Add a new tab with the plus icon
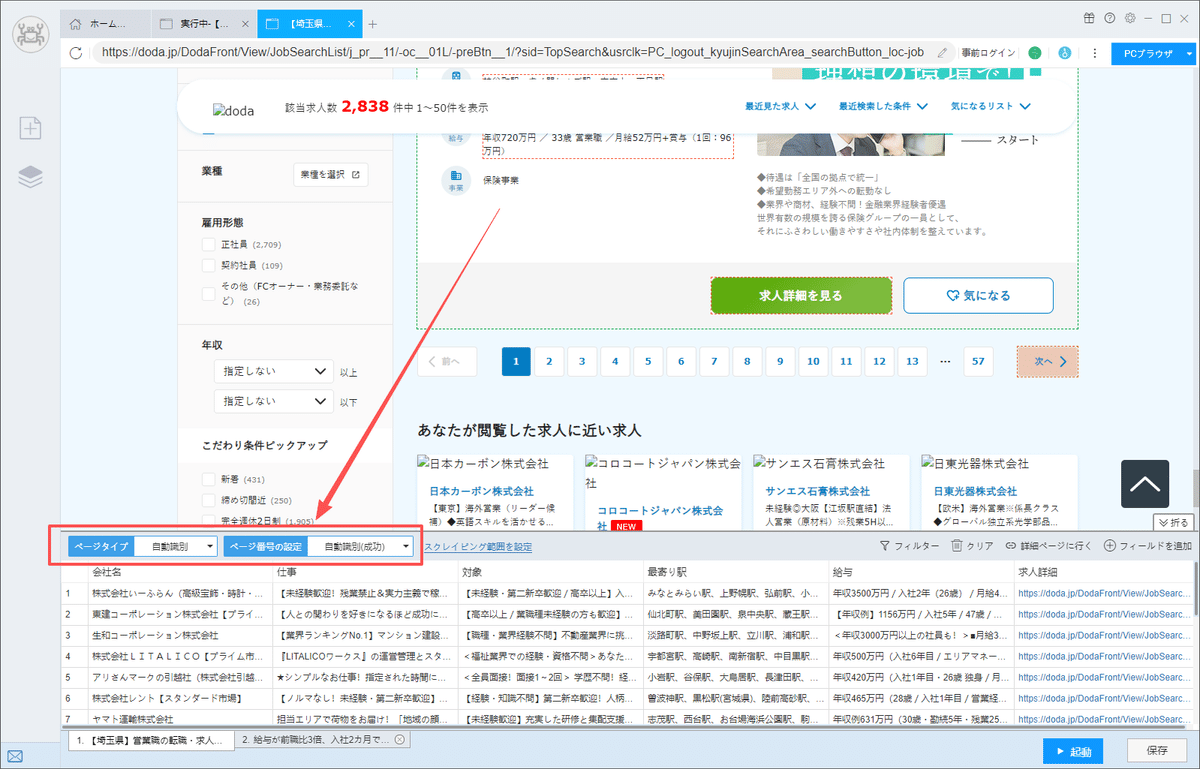This screenshot has height=769, width=1200. (x=372, y=24)
